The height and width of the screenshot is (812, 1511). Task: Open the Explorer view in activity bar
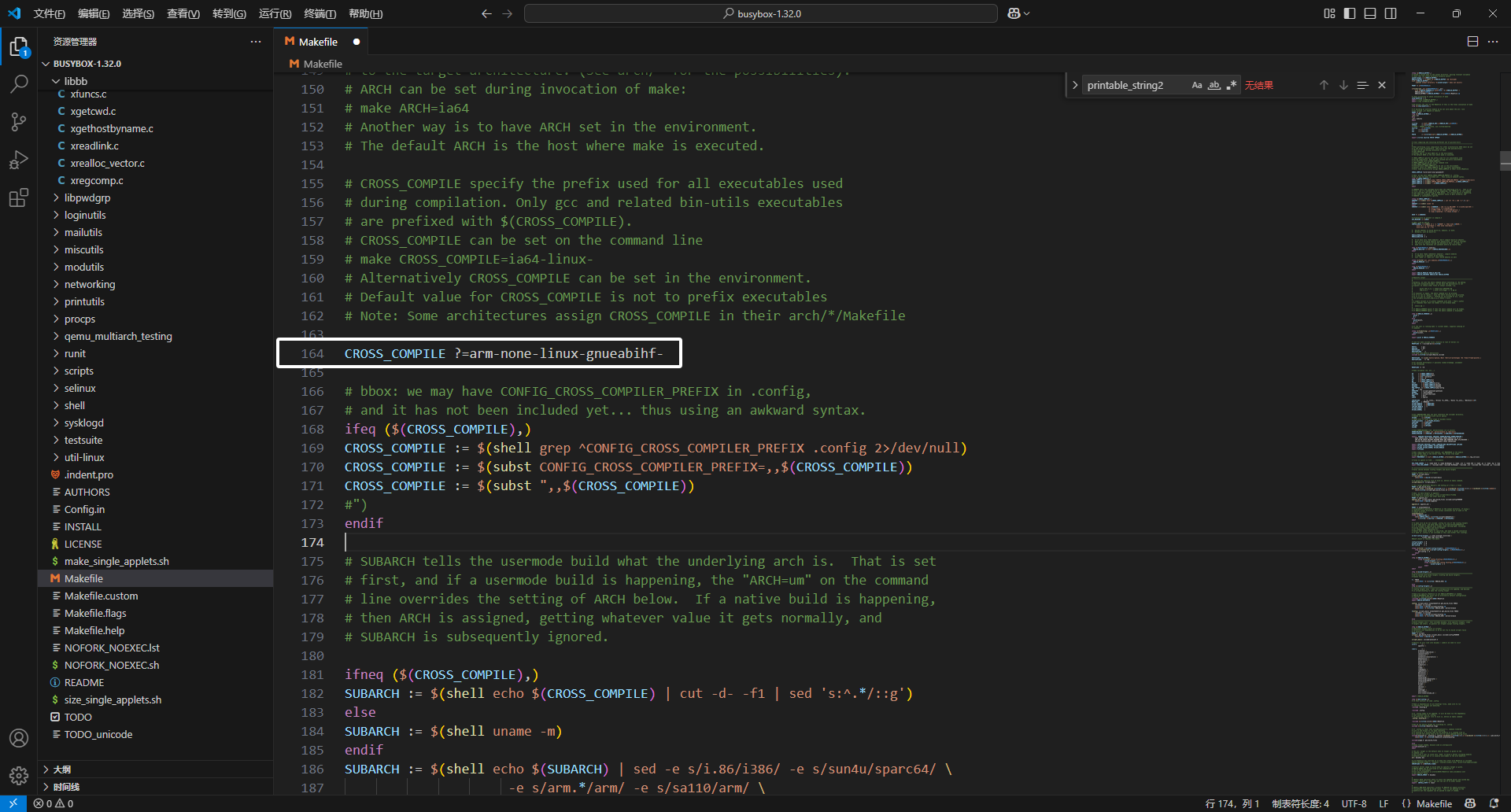[19, 46]
